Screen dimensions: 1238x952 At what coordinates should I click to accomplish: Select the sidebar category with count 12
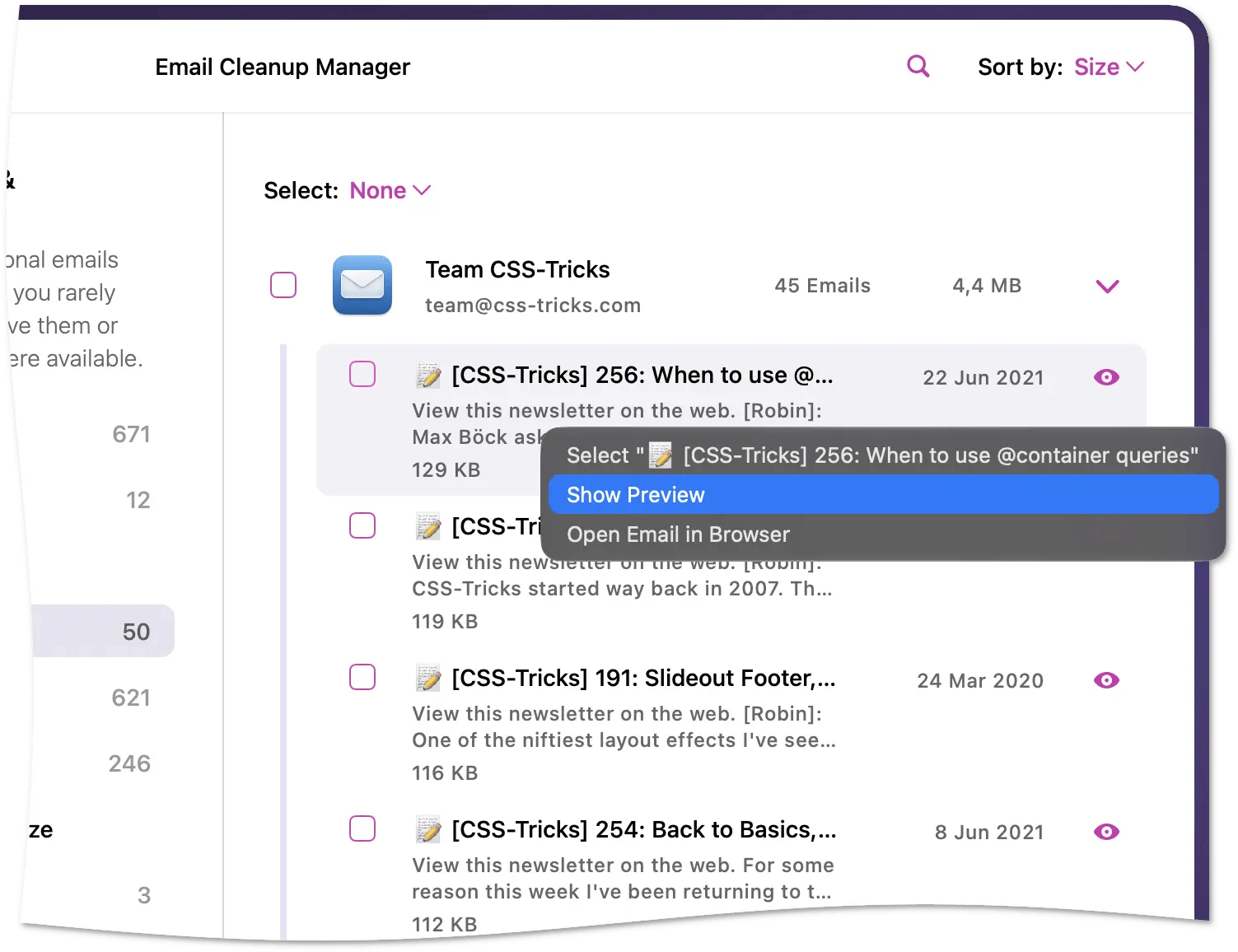138,500
